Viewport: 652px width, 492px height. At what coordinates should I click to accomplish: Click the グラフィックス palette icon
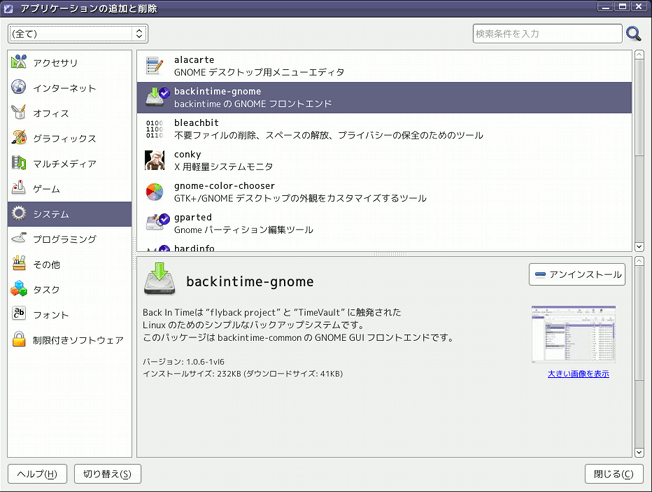coord(19,137)
